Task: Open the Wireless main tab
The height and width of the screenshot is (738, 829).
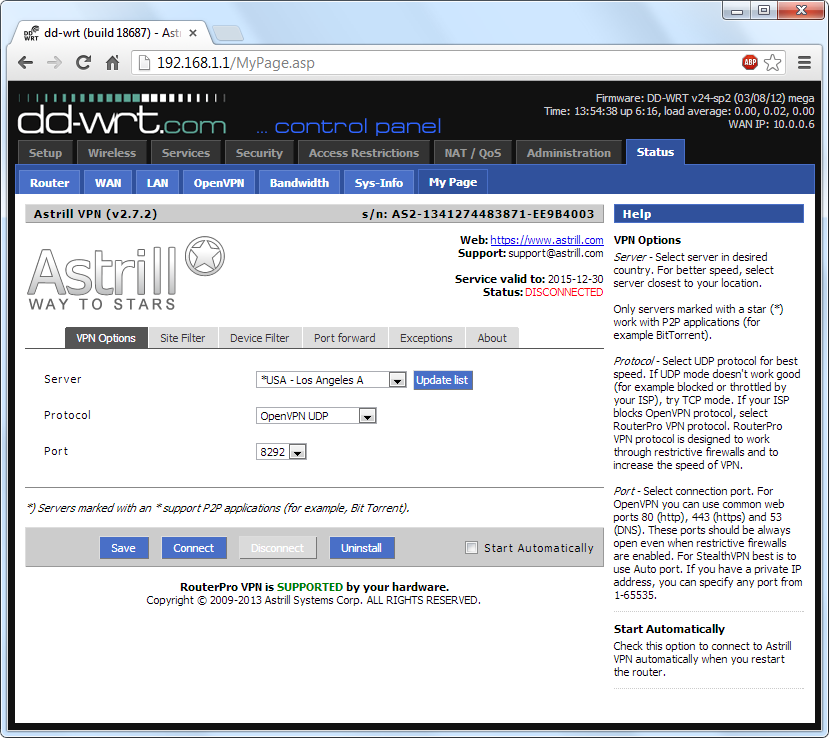Action: (112, 153)
